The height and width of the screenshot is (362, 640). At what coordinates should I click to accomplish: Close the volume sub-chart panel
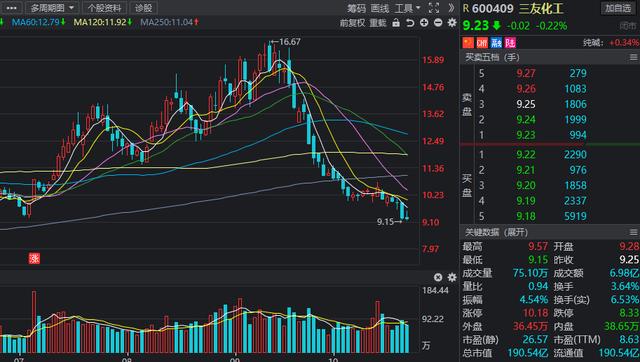[x=438, y=278]
